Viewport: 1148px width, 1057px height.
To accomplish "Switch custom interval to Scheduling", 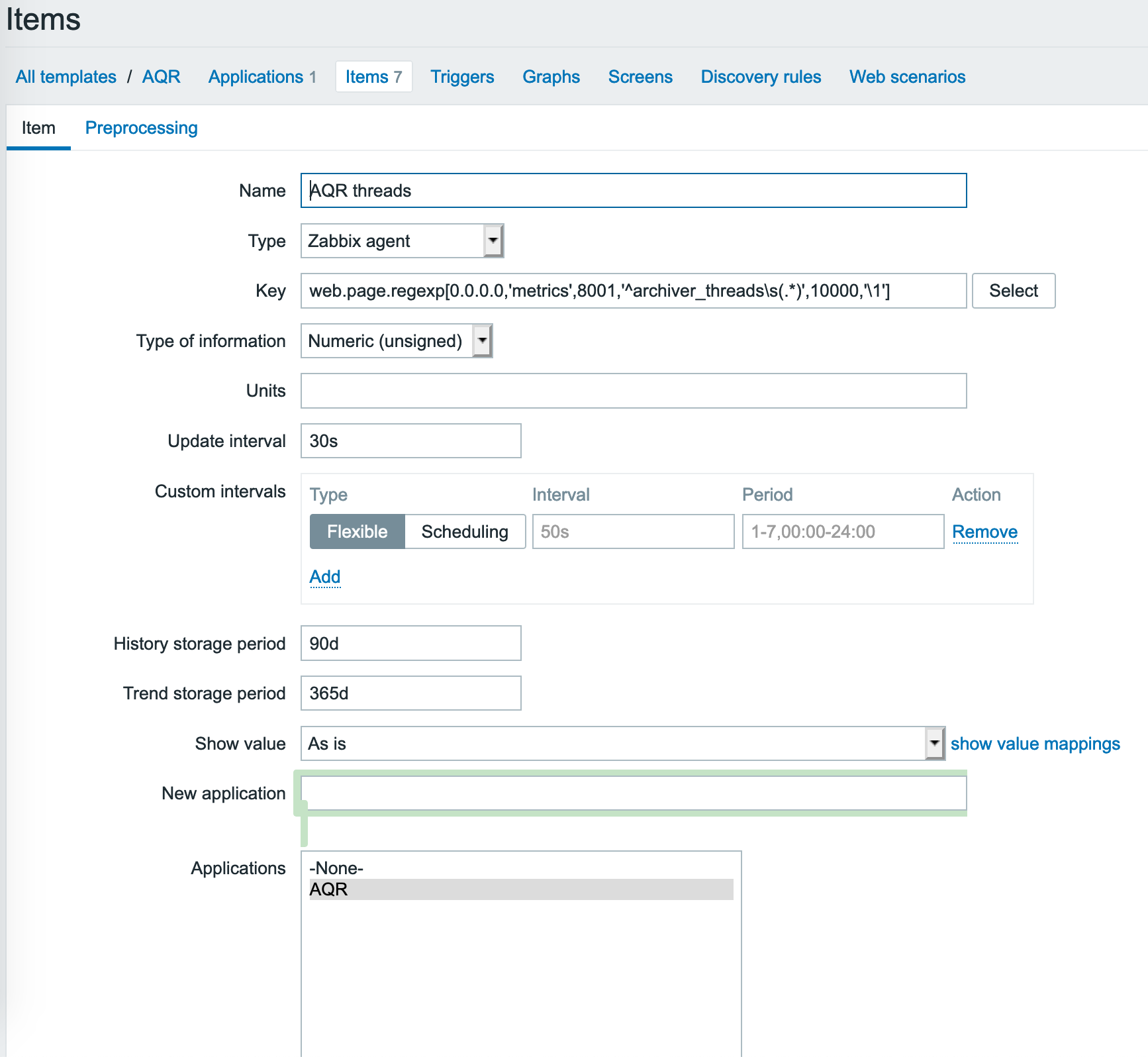I will click(465, 532).
